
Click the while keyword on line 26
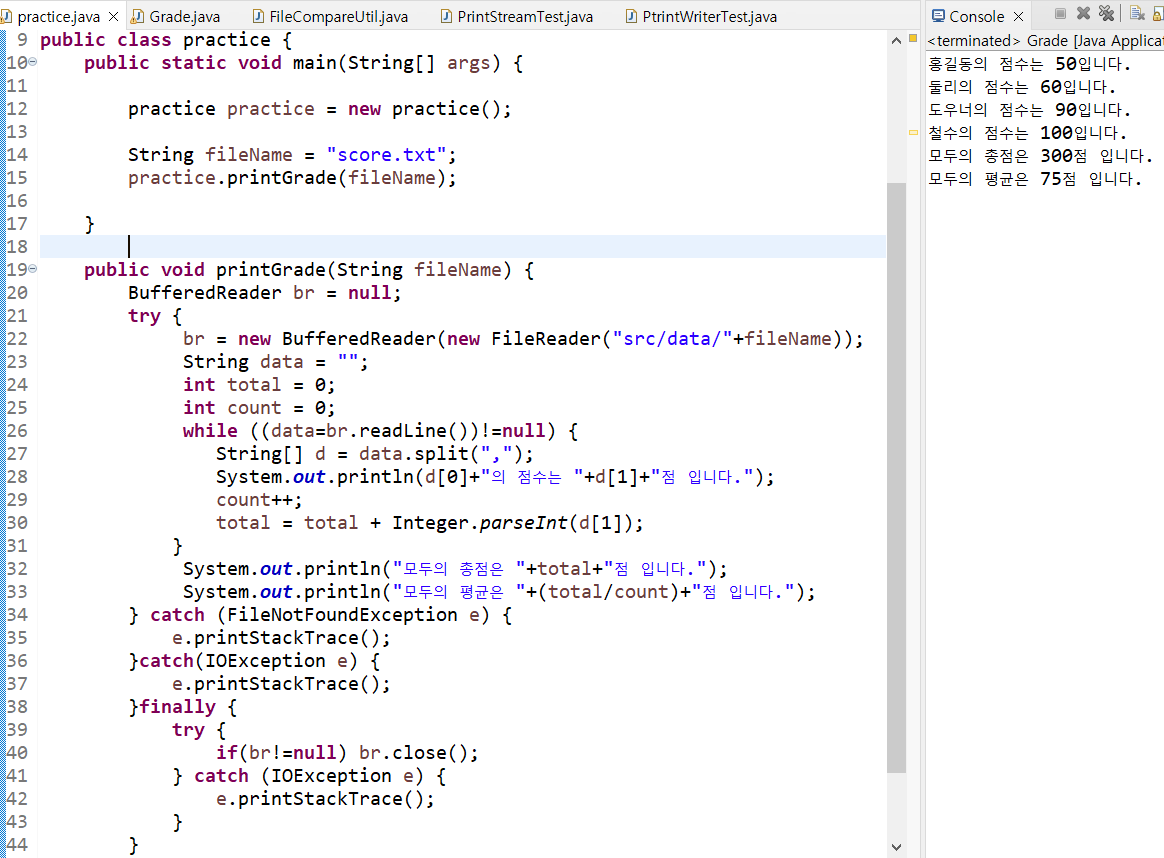[x=210, y=430]
